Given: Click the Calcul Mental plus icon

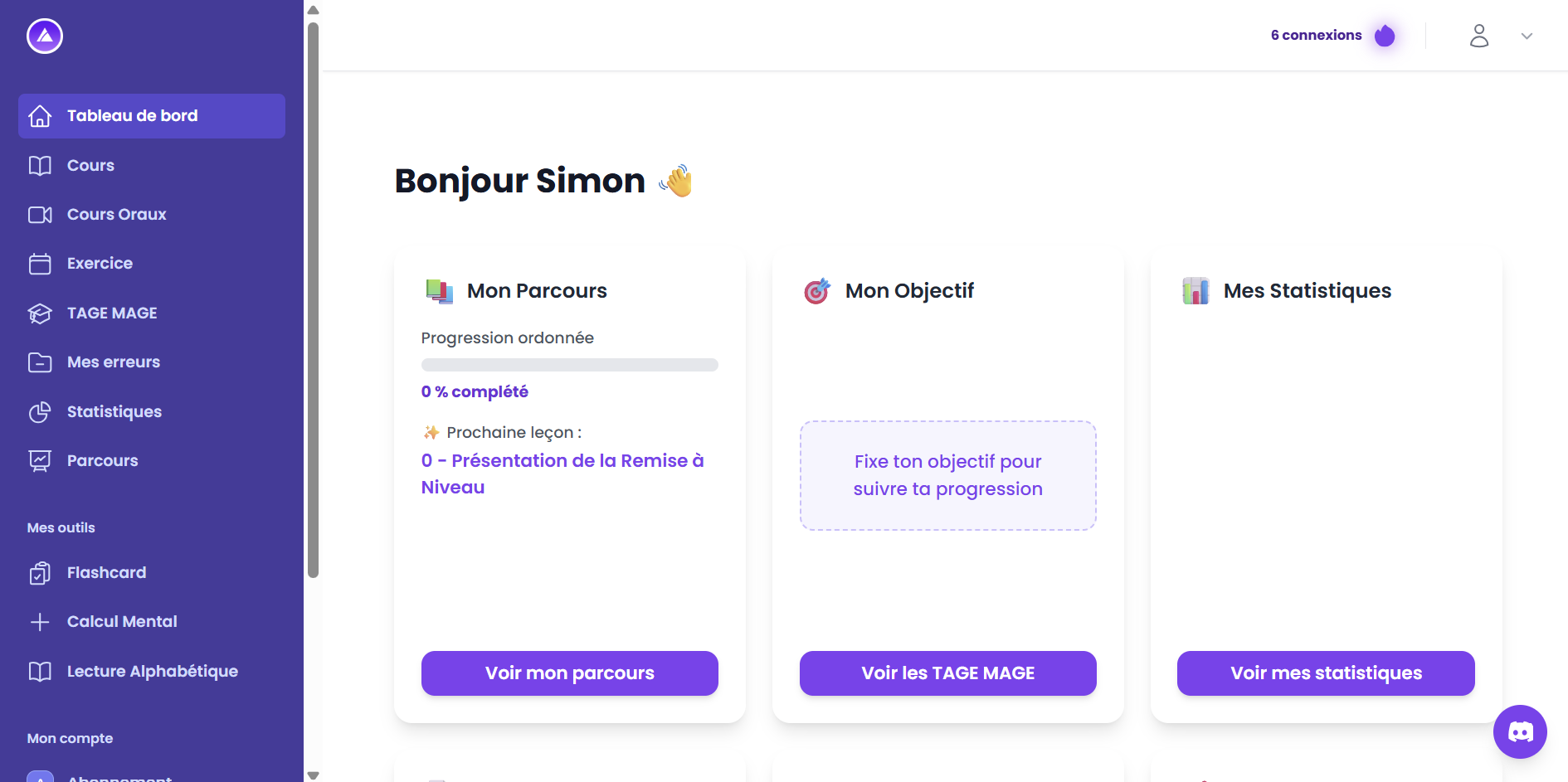Looking at the screenshot, I should tap(40, 622).
